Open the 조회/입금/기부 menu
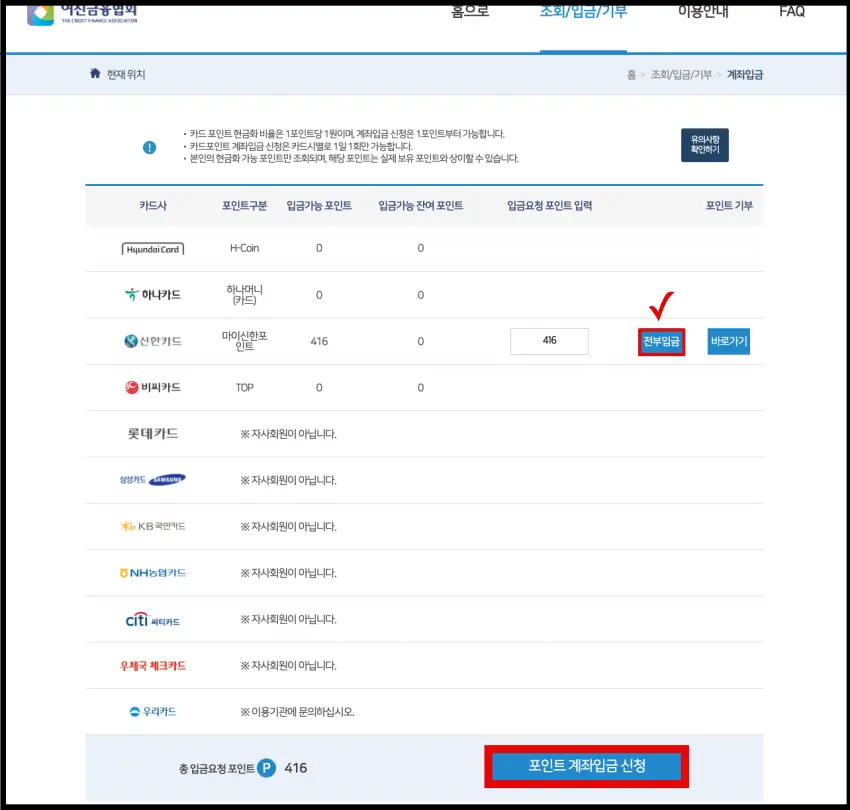Viewport: 850px width, 810px height. (x=583, y=9)
